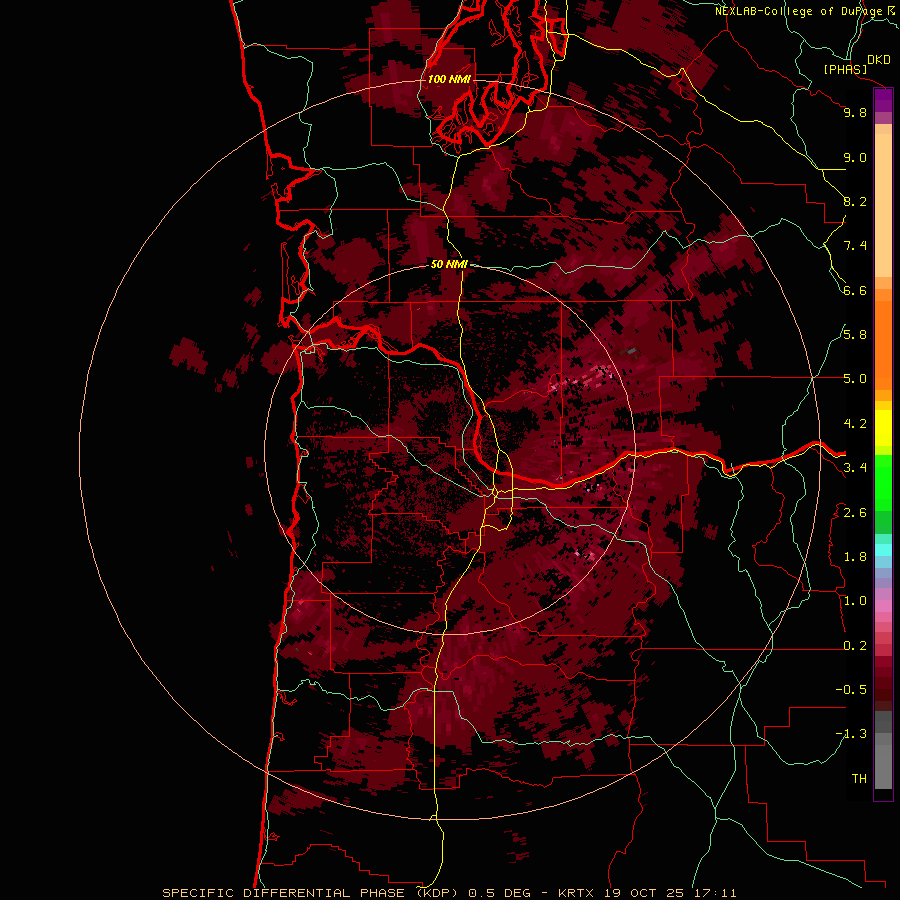Click the 5.0 scale value
The height and width of the screenshot is (900, 900).
pyautogui.click(x=855, y=379)
